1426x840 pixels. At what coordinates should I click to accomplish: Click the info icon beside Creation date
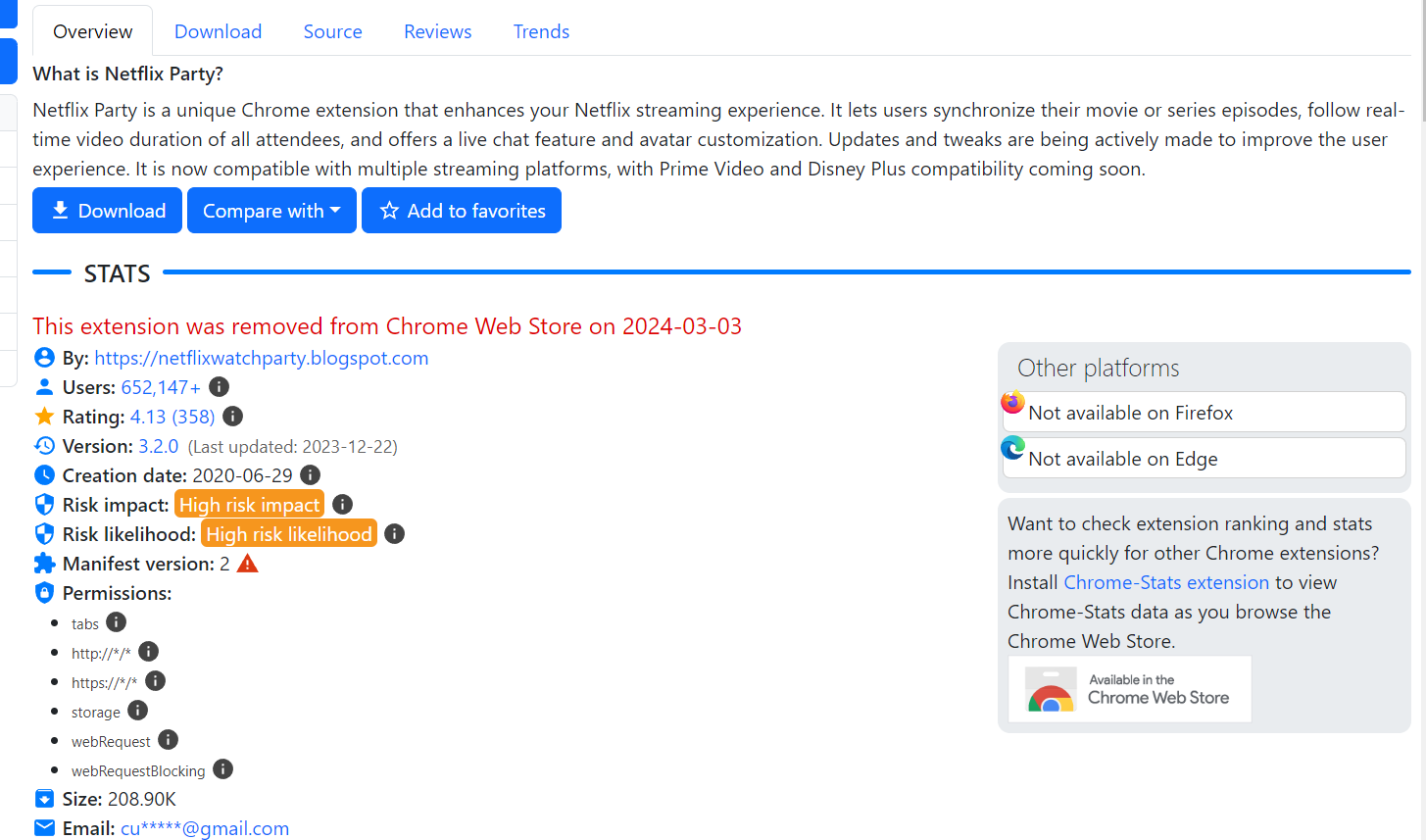pyautogui.click(x=311, y=475)
